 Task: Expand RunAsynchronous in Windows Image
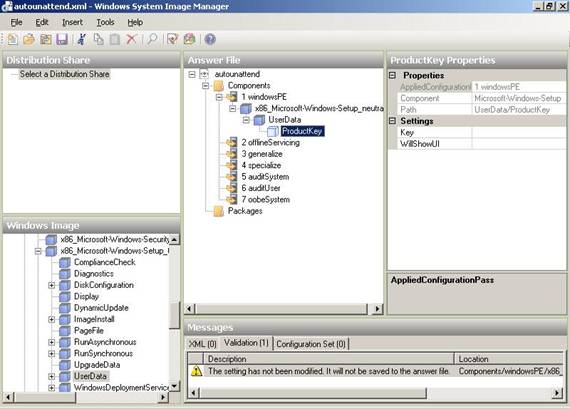pyautogui.click(x=52, y=342)
